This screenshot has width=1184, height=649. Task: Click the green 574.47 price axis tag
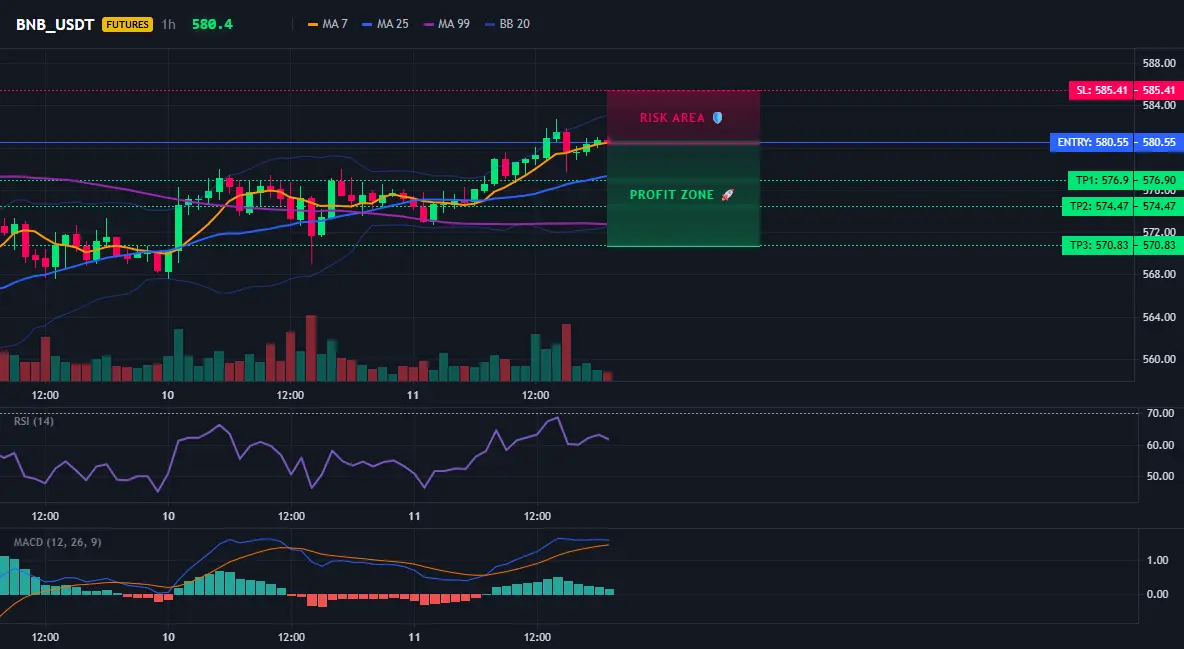pyautogui.click(x=1159, y=206)
